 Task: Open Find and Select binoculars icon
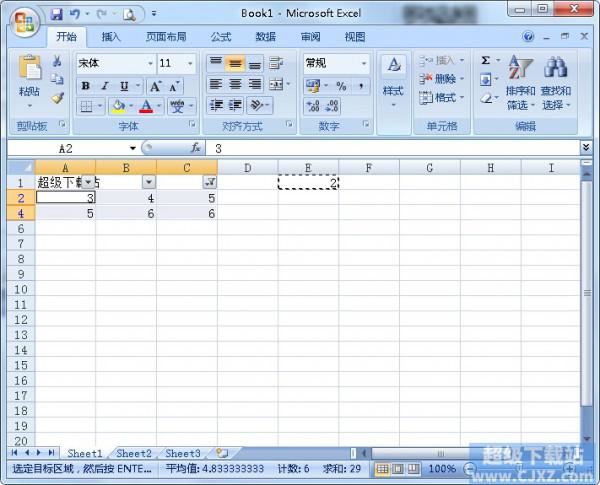click(555, 82)
